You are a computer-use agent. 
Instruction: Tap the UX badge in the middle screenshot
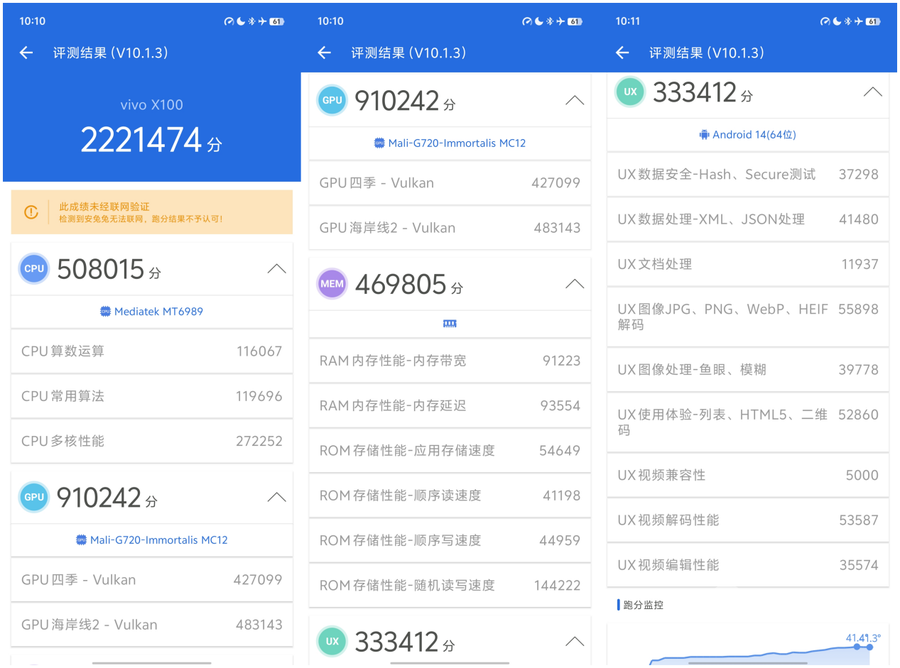pyautogui.click(x=332, y=641)
